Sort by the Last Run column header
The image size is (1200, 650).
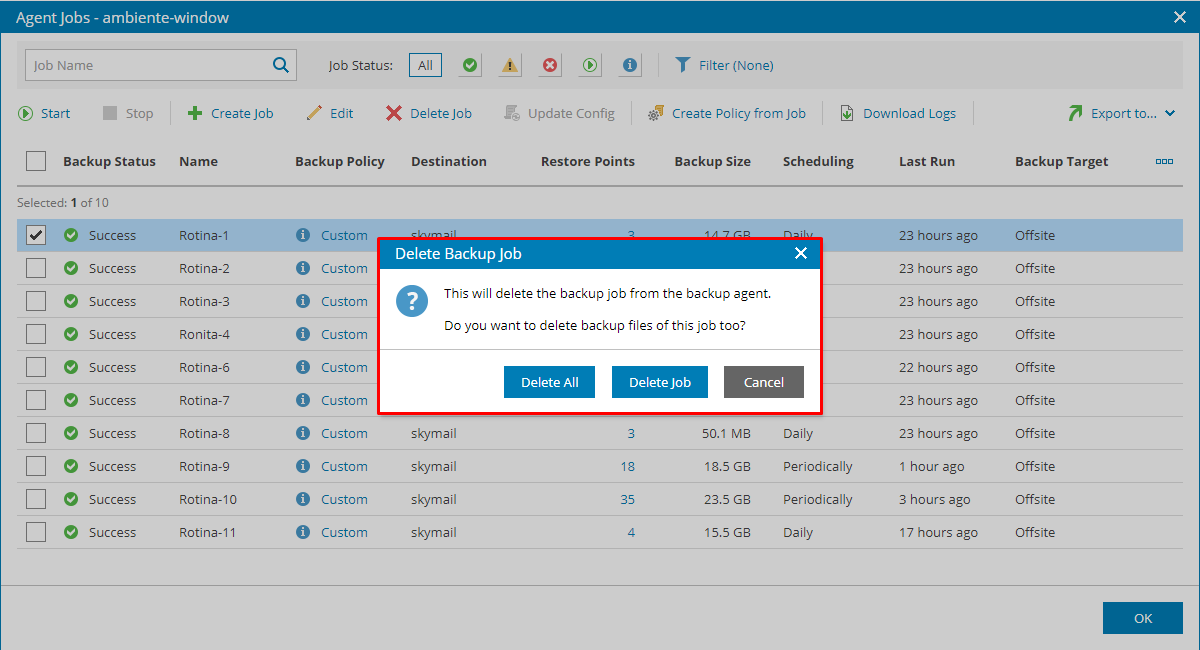927,161
